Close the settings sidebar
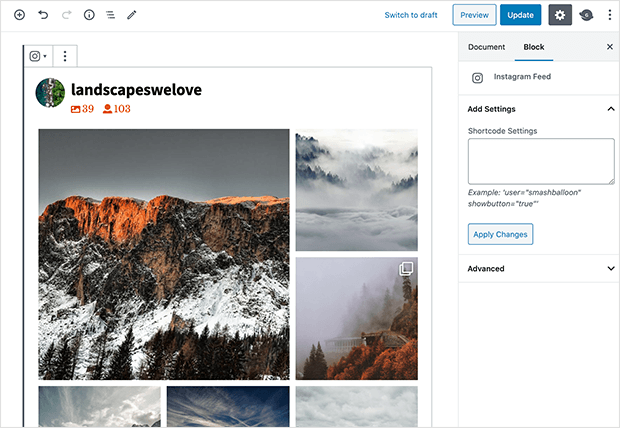 pyautogui.click(x=610, y=47)
